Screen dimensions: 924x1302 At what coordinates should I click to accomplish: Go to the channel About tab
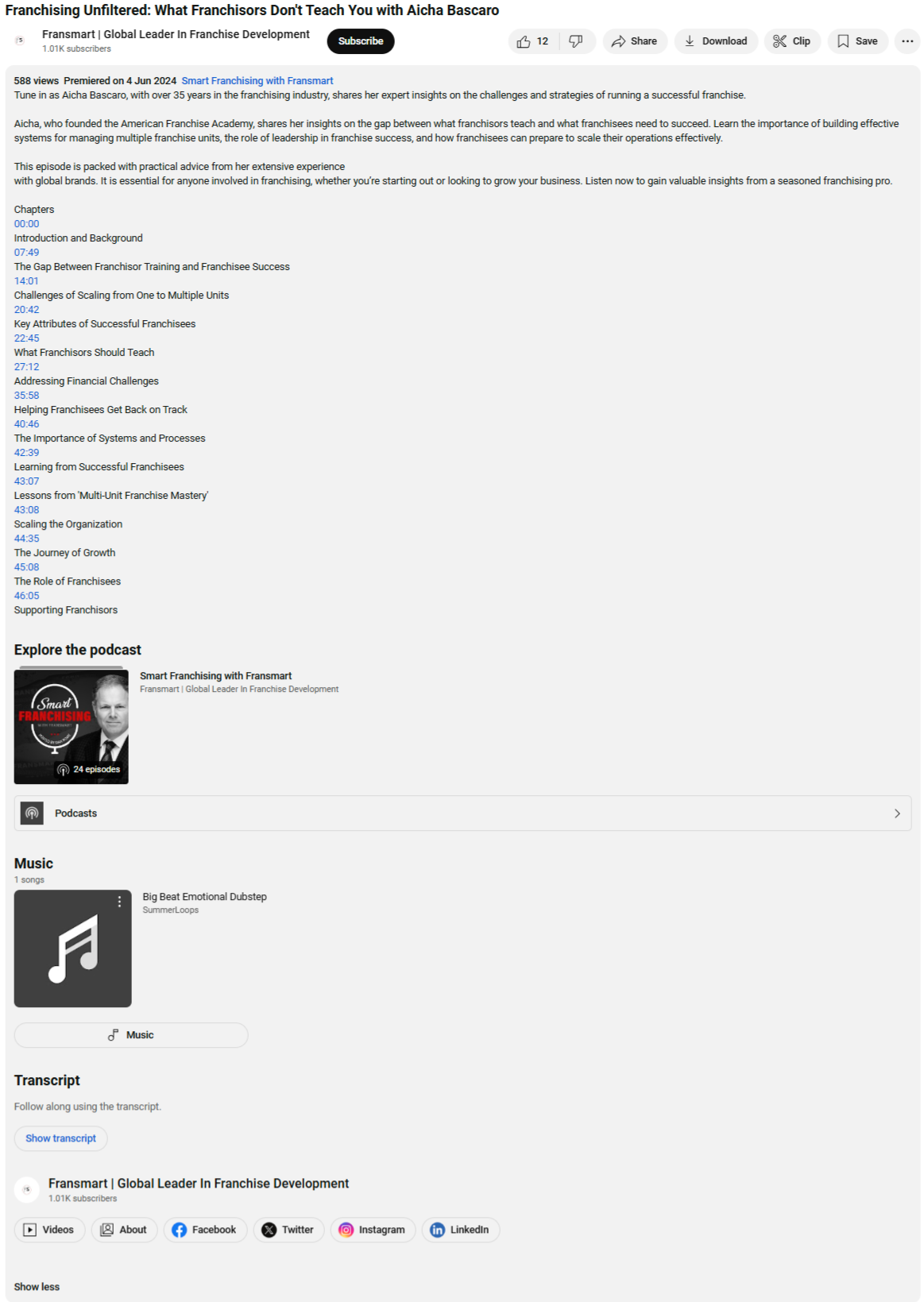124,1230
